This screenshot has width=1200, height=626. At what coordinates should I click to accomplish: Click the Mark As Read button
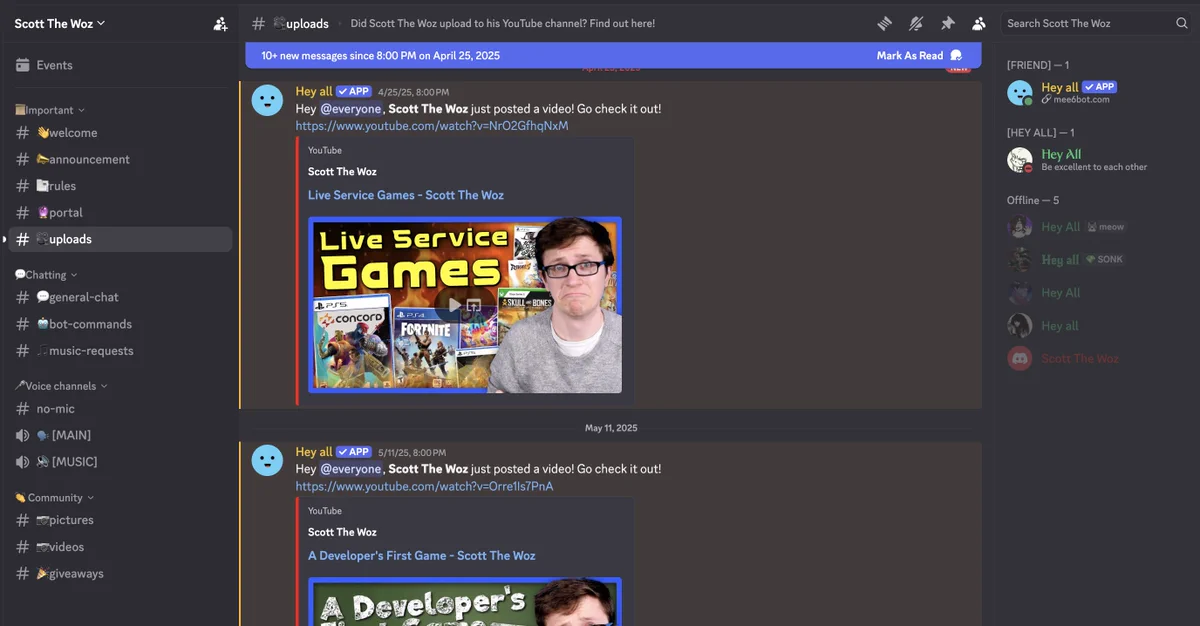919,56
